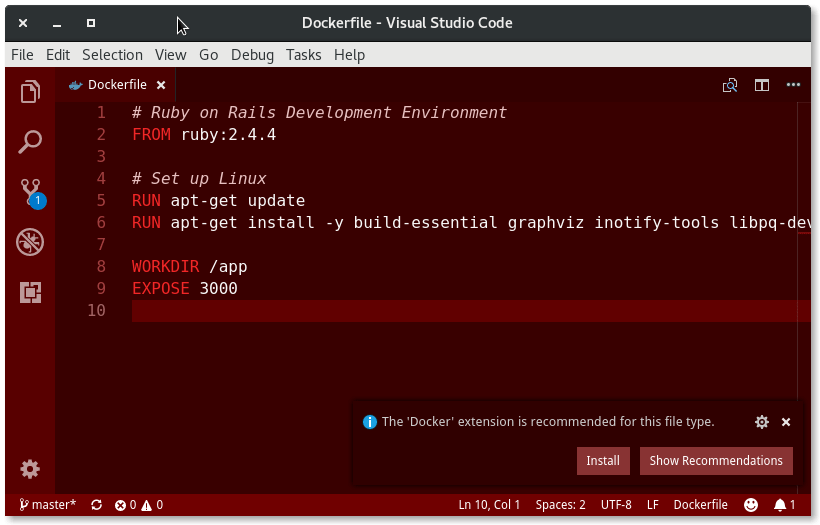Open the warnings count in status bar

152,505
